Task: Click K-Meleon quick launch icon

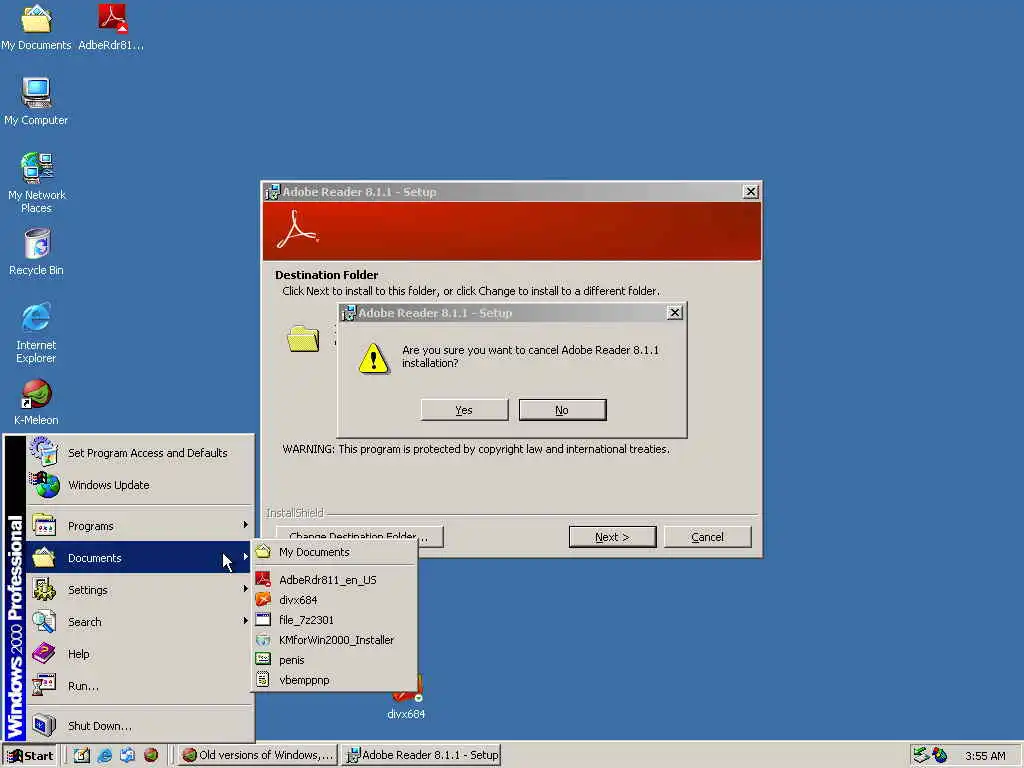Action: [151, 755]
